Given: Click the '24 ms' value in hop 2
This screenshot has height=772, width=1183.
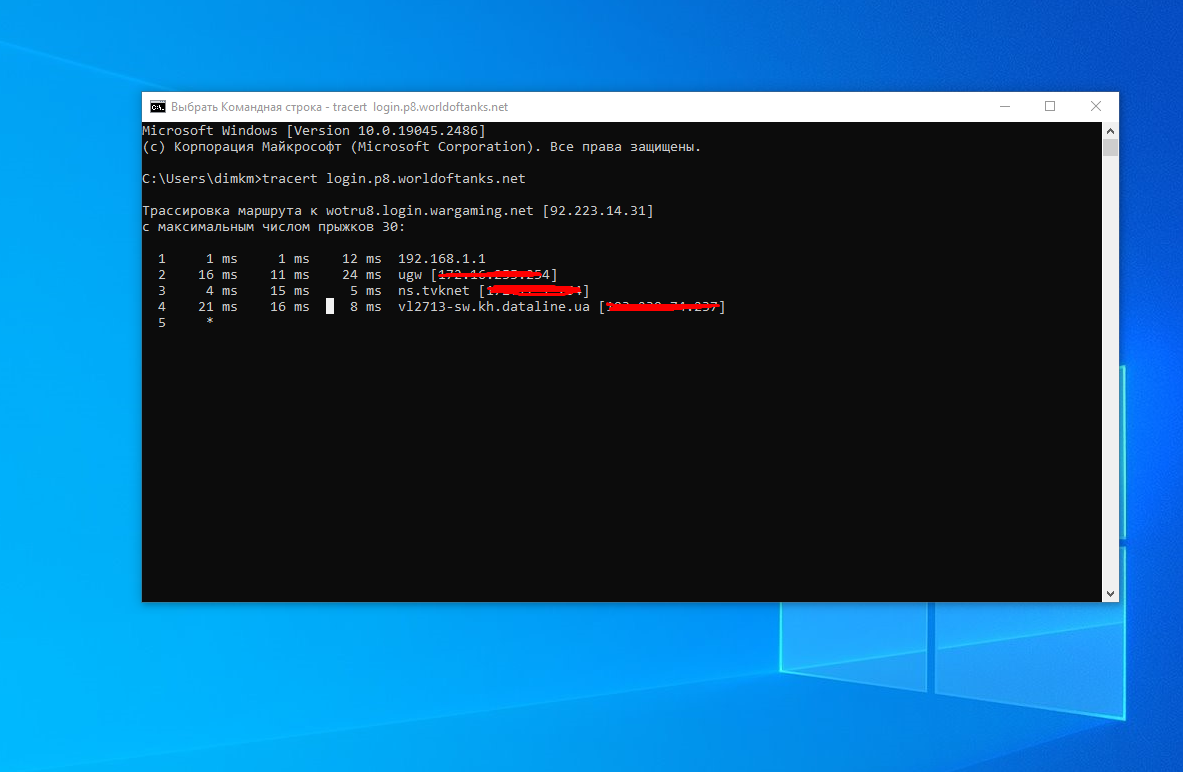Looking at the screenshot, I should 361,275.
